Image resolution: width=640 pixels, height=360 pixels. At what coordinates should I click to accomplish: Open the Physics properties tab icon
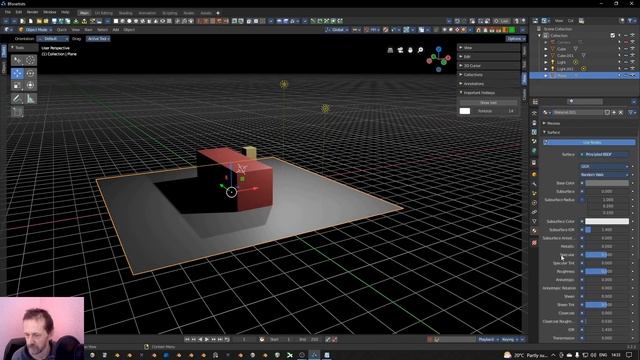(534, 202)
